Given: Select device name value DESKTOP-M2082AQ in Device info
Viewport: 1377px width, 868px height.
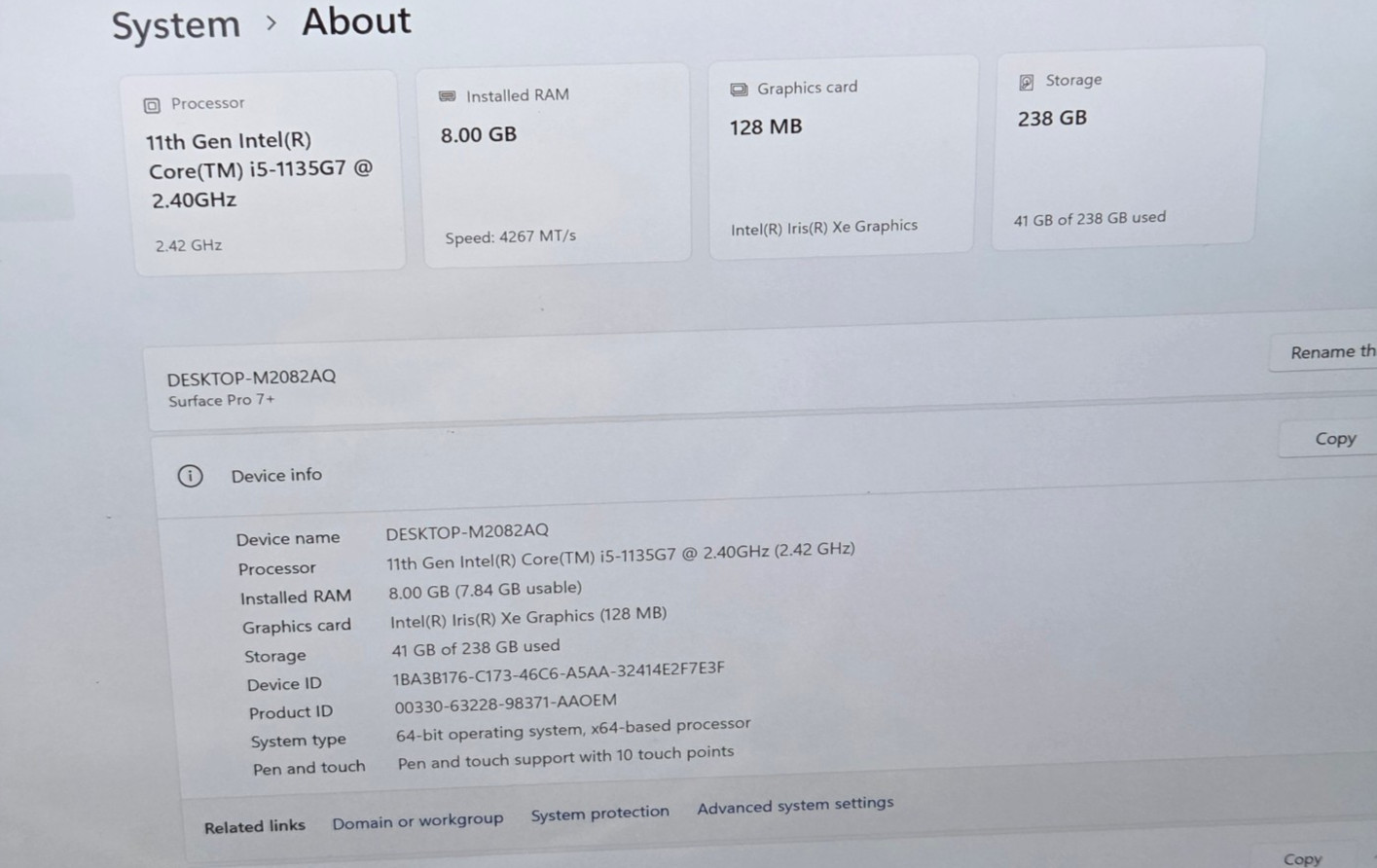Looking at the screenshot, I should tap(467, 532).
